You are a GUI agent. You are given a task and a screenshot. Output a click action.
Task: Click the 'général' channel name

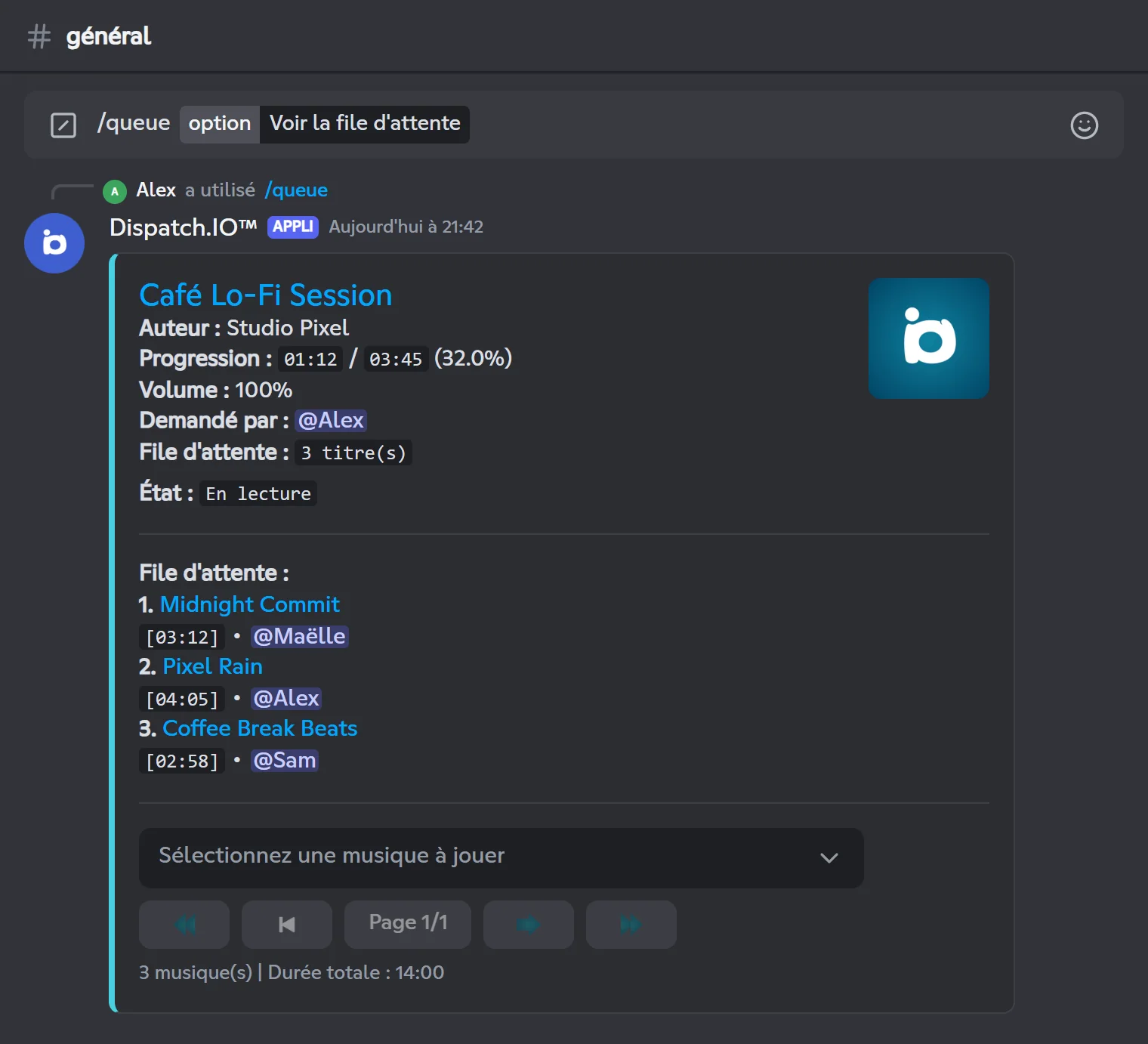click(x=109, y=37)
